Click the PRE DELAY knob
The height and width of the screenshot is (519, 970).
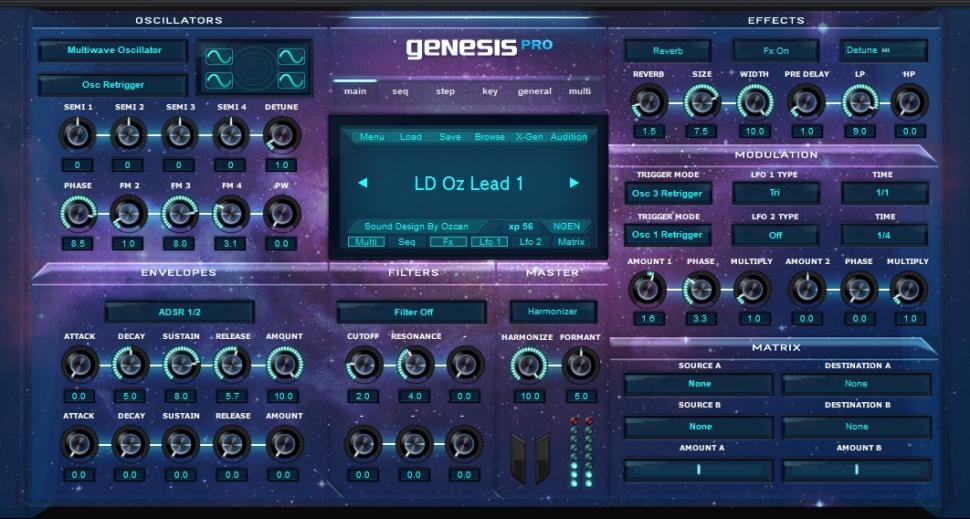tap(807, 101)
